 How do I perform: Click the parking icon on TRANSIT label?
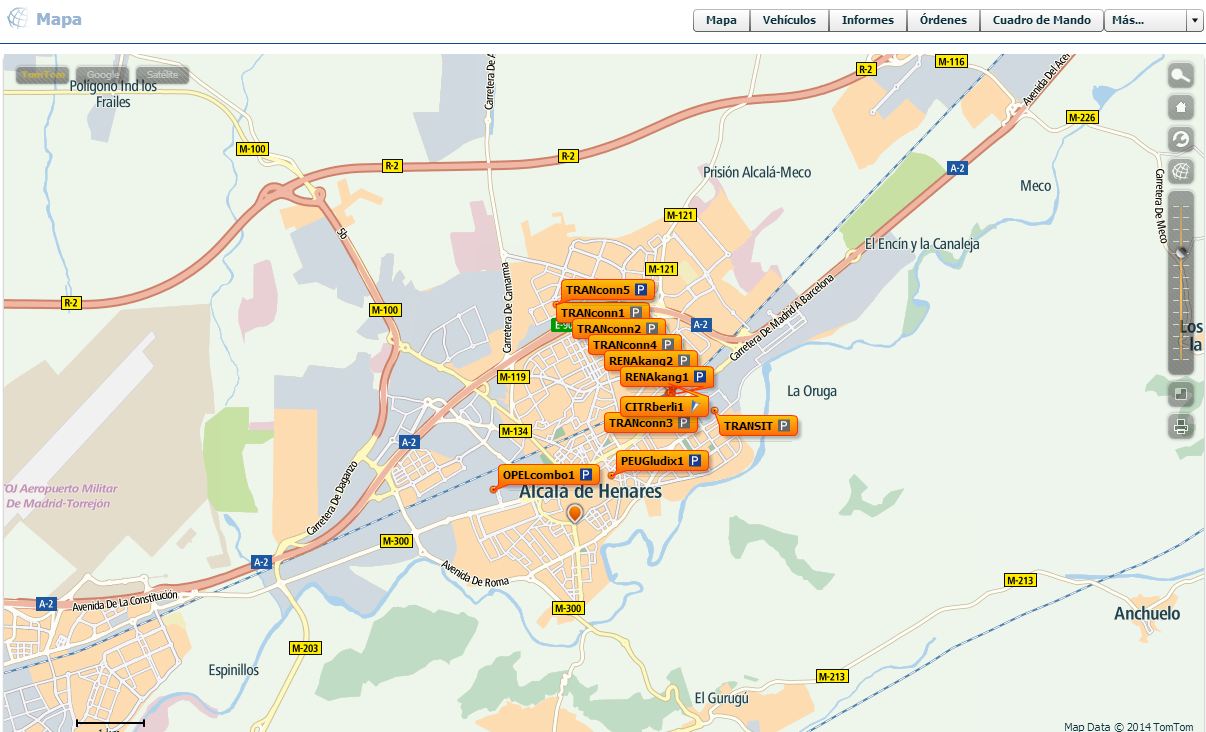(x=784, y=426)
